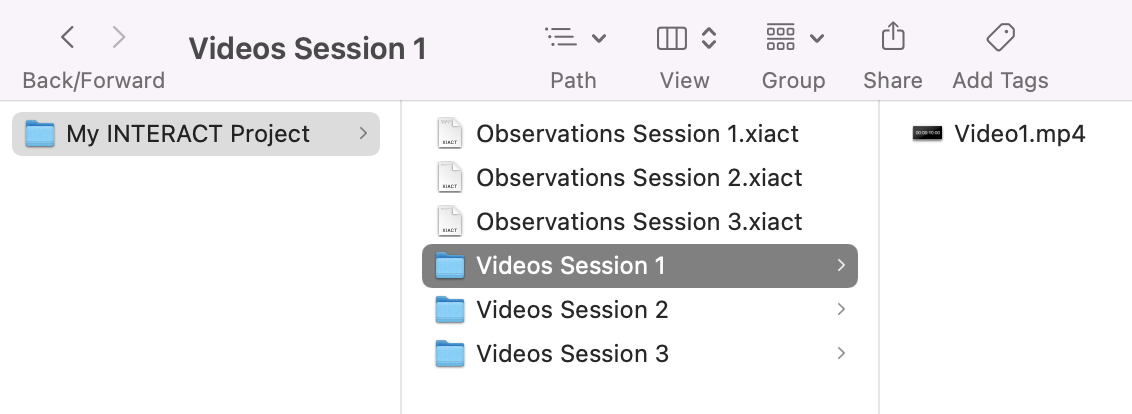Expand the Videos Session 2 chevron

coord(841,309)
